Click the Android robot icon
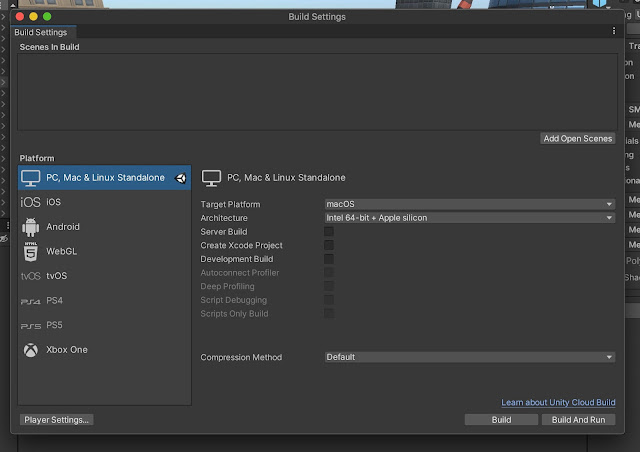The height and width of the screenshot is (452, 640). (31, 227)
